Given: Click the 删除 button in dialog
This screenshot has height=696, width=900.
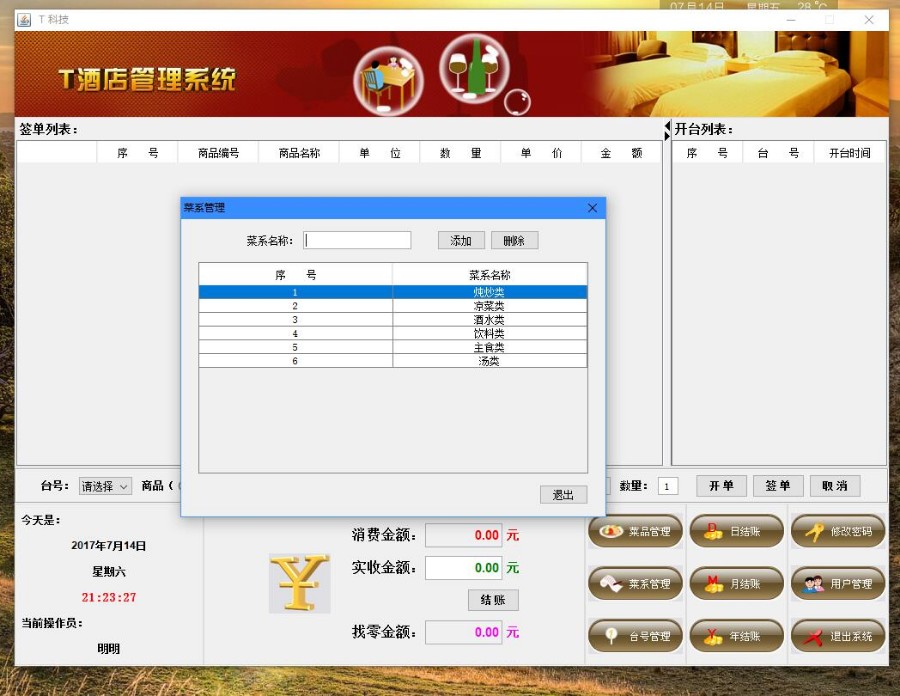Looking at the screenshot, I should click(514, 240).
